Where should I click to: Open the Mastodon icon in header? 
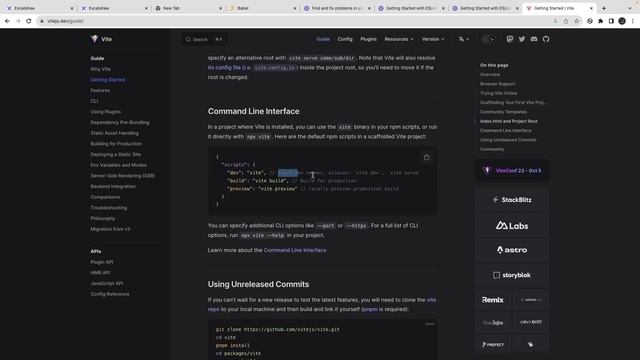510,39
